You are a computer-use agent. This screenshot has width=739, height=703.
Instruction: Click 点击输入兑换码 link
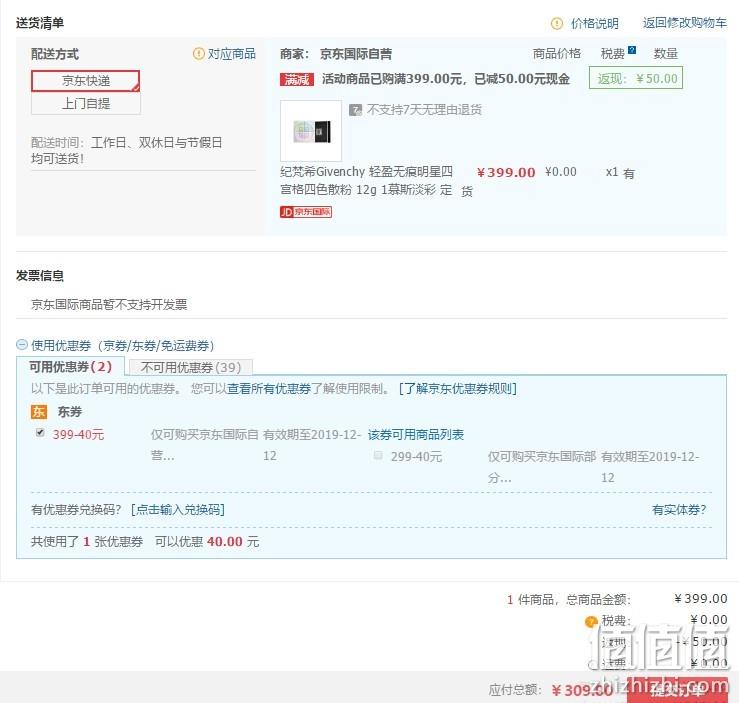[178, 510]
